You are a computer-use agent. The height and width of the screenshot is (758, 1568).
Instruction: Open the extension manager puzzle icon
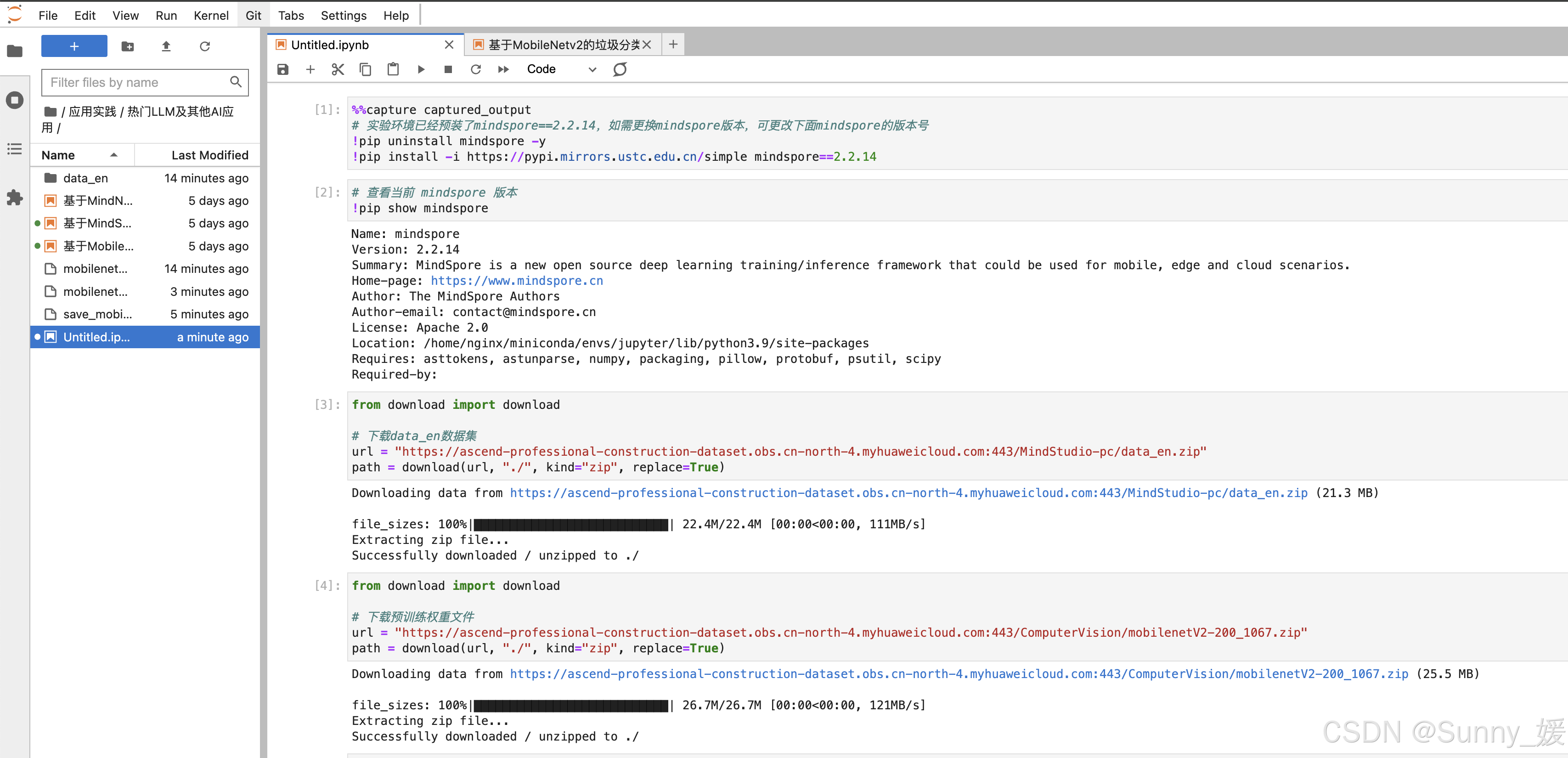click(x=15, y=197)
